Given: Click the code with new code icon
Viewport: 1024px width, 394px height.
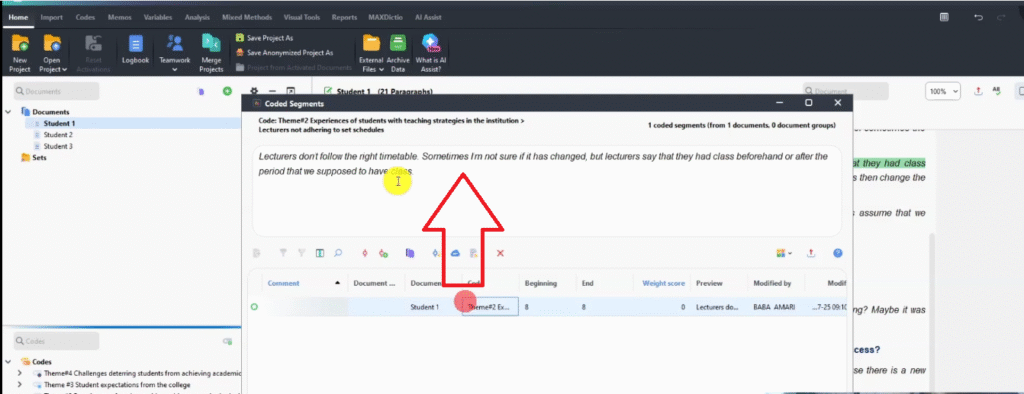Looking at the screenshot, I should [383, 253].
